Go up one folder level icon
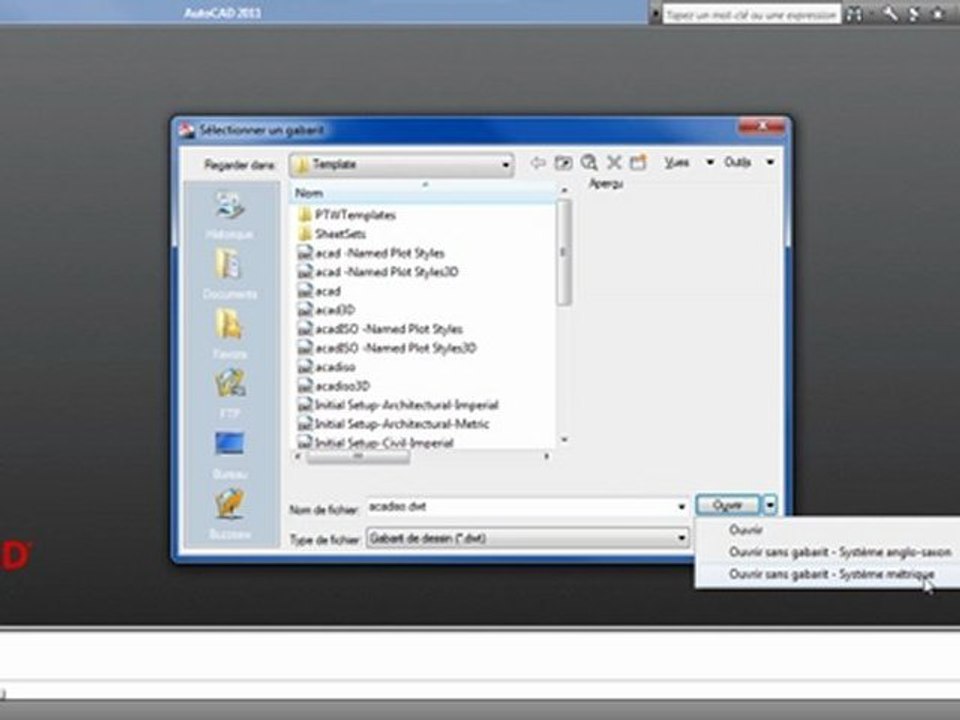Viewport: 960px width, 720px height. pyautogui.click(x=563, y=163)
